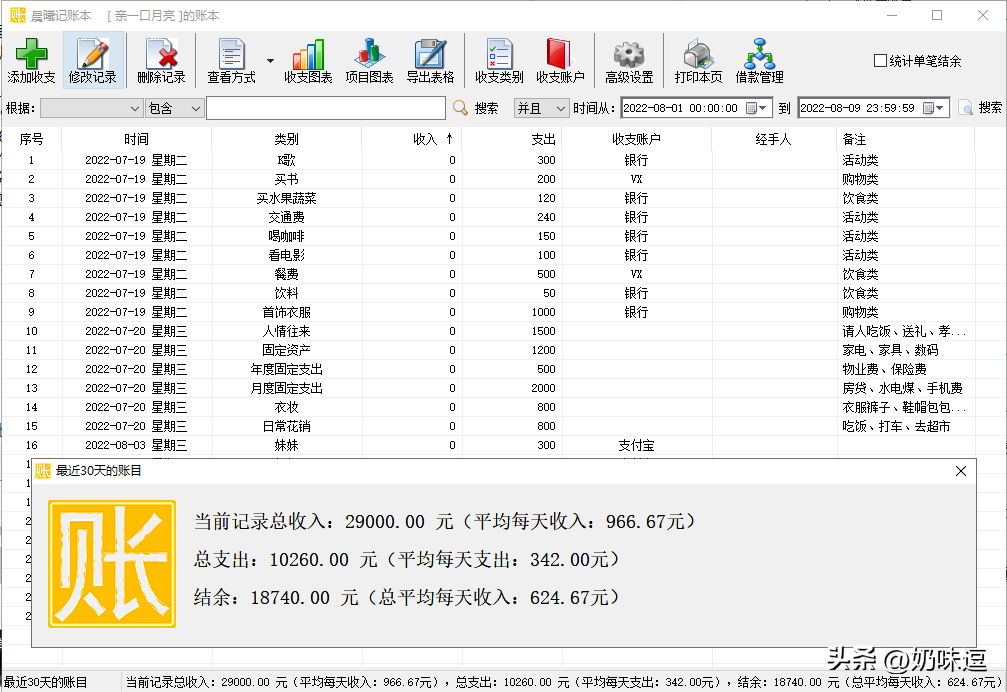Select the 看电影 row

488,255
